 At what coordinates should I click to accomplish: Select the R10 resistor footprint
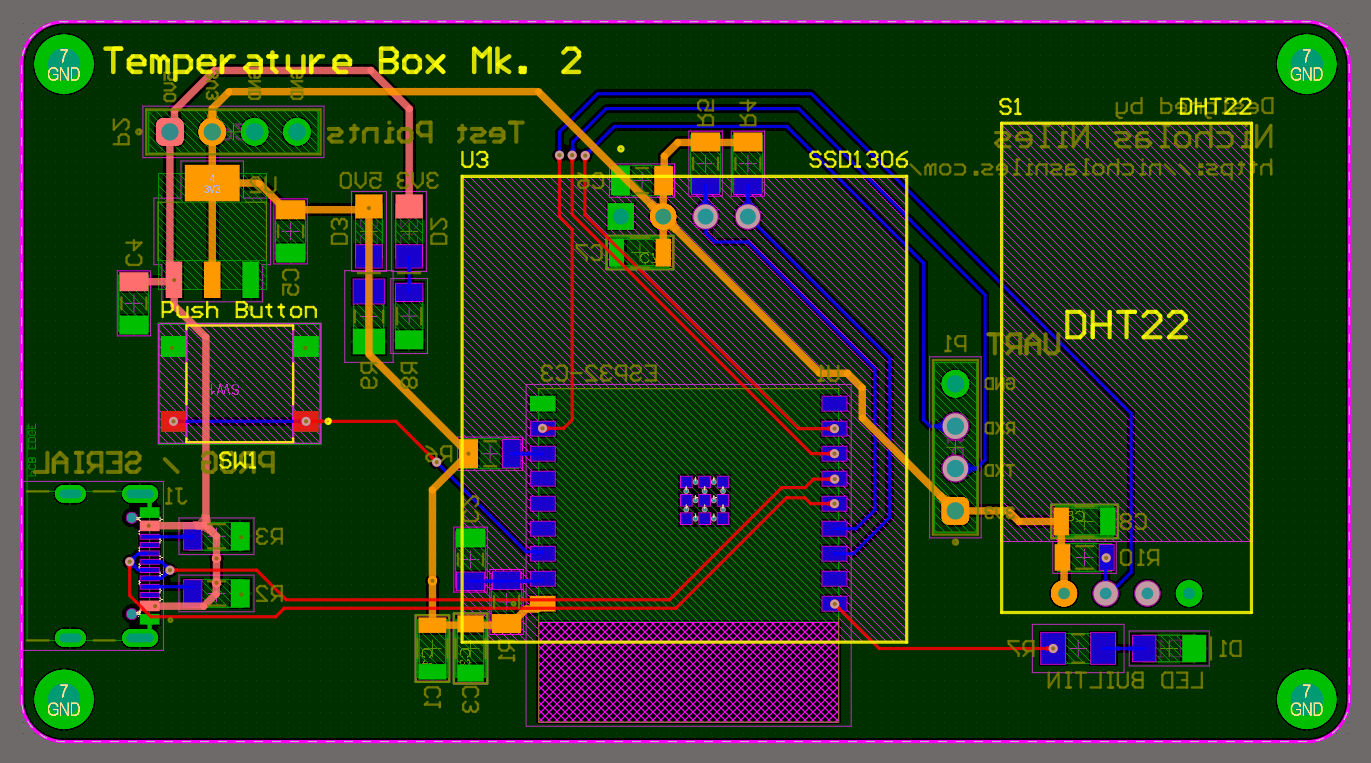pos(1084,556)
